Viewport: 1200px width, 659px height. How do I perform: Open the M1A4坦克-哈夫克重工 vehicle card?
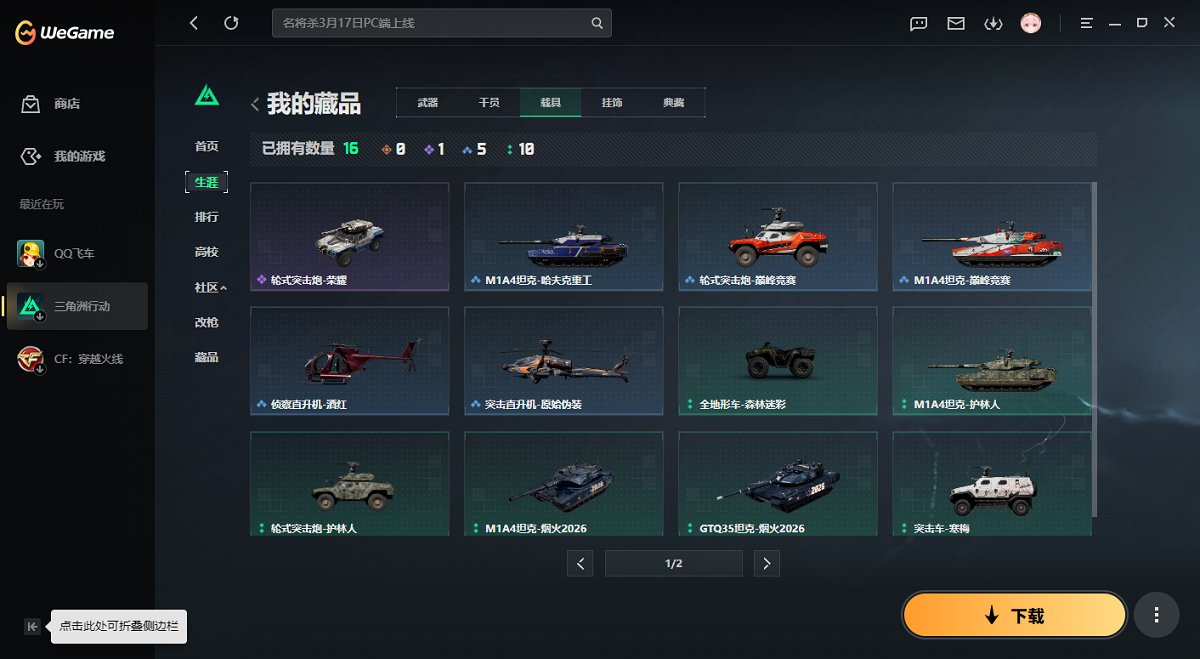(x=563, y=236)
